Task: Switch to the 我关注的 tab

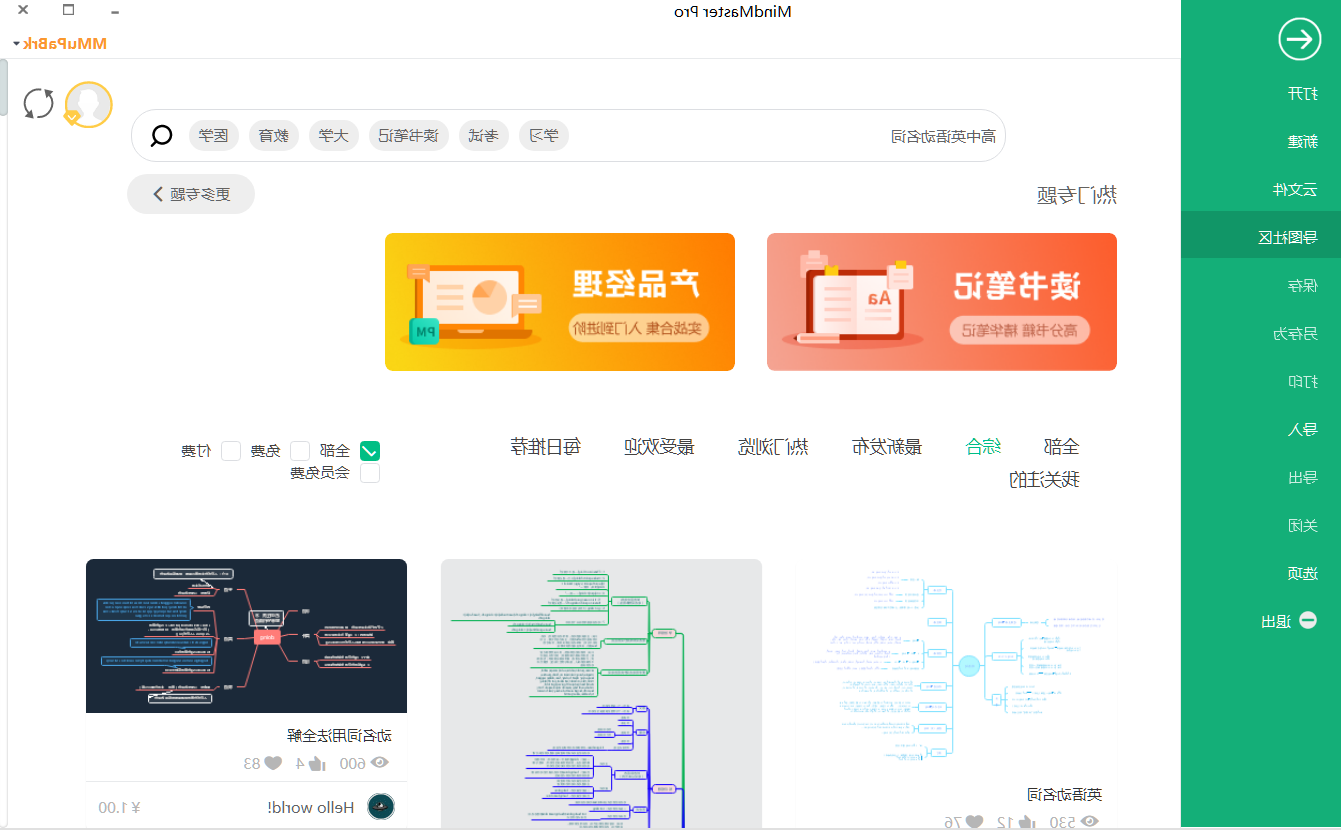Action: click(1044, 480)
